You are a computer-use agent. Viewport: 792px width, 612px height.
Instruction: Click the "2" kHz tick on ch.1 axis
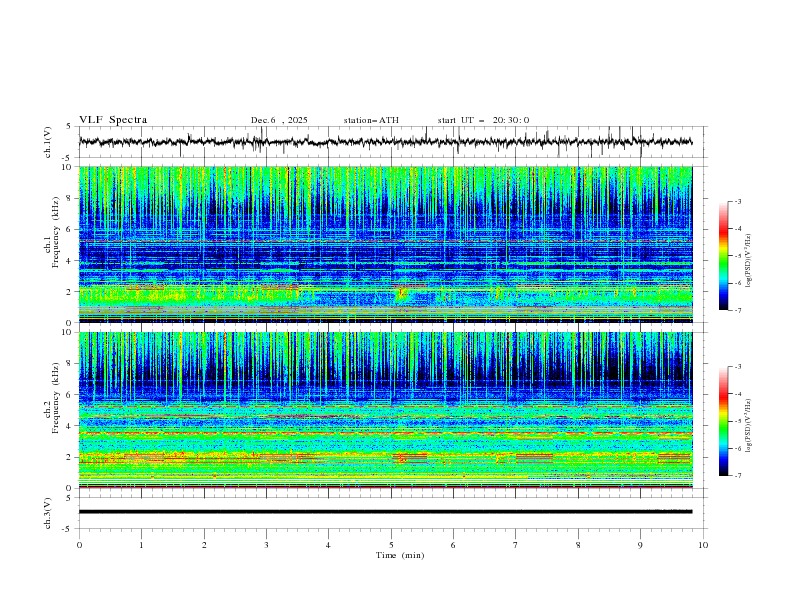click(x=70, y=292)
